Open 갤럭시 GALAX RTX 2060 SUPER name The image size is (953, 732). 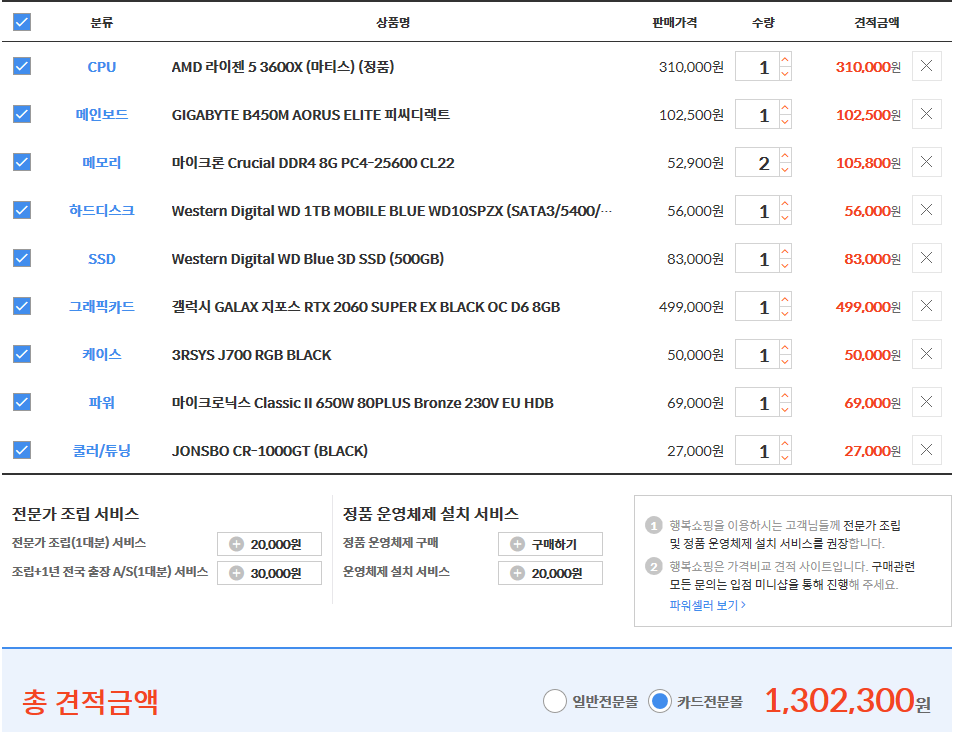point(366,307)
